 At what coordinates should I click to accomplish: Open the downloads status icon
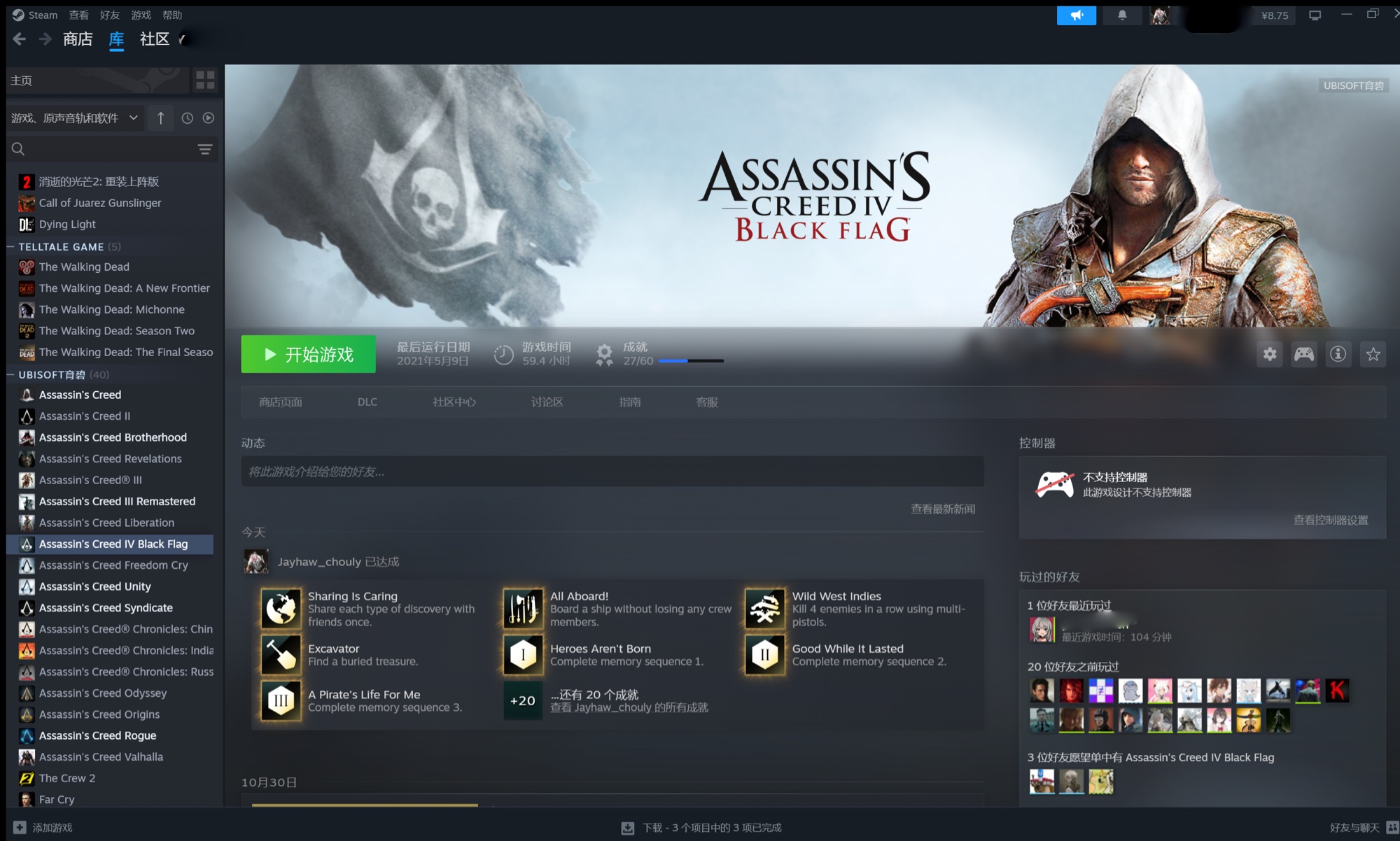pos(628,828)
